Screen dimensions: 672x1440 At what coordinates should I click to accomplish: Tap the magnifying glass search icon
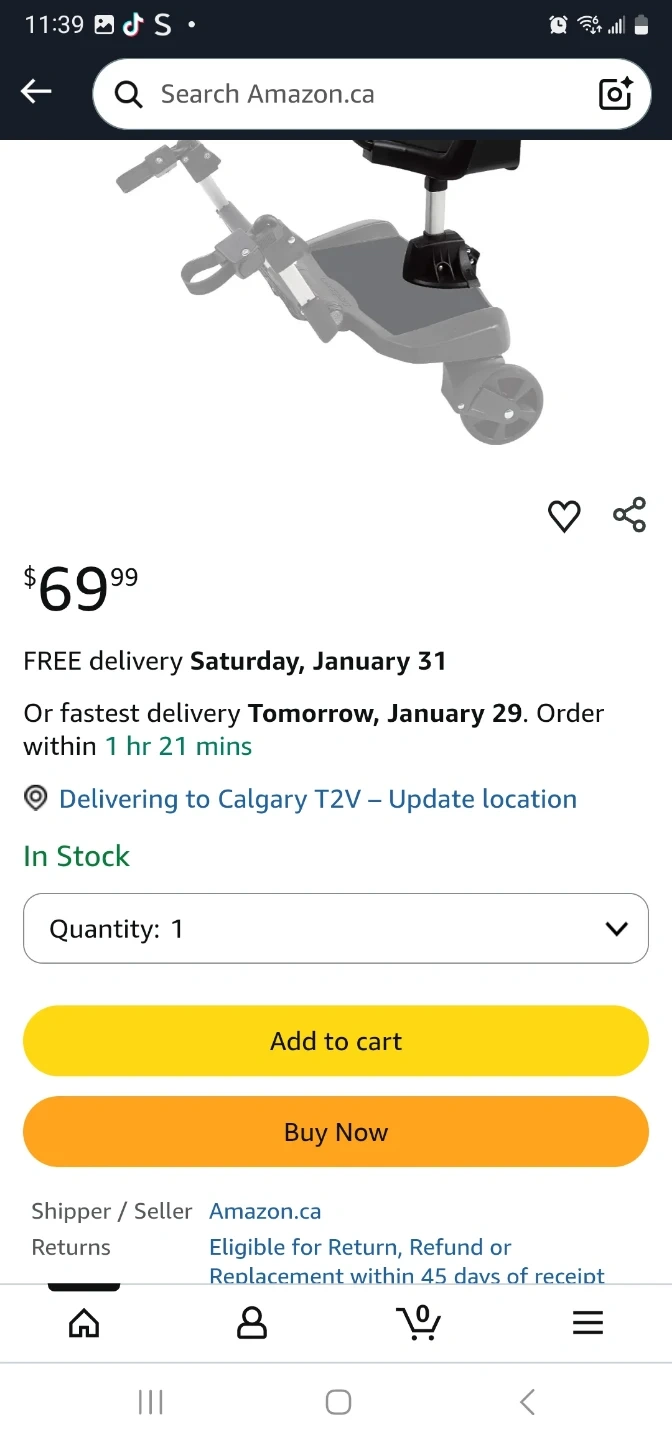coord(129,94)
